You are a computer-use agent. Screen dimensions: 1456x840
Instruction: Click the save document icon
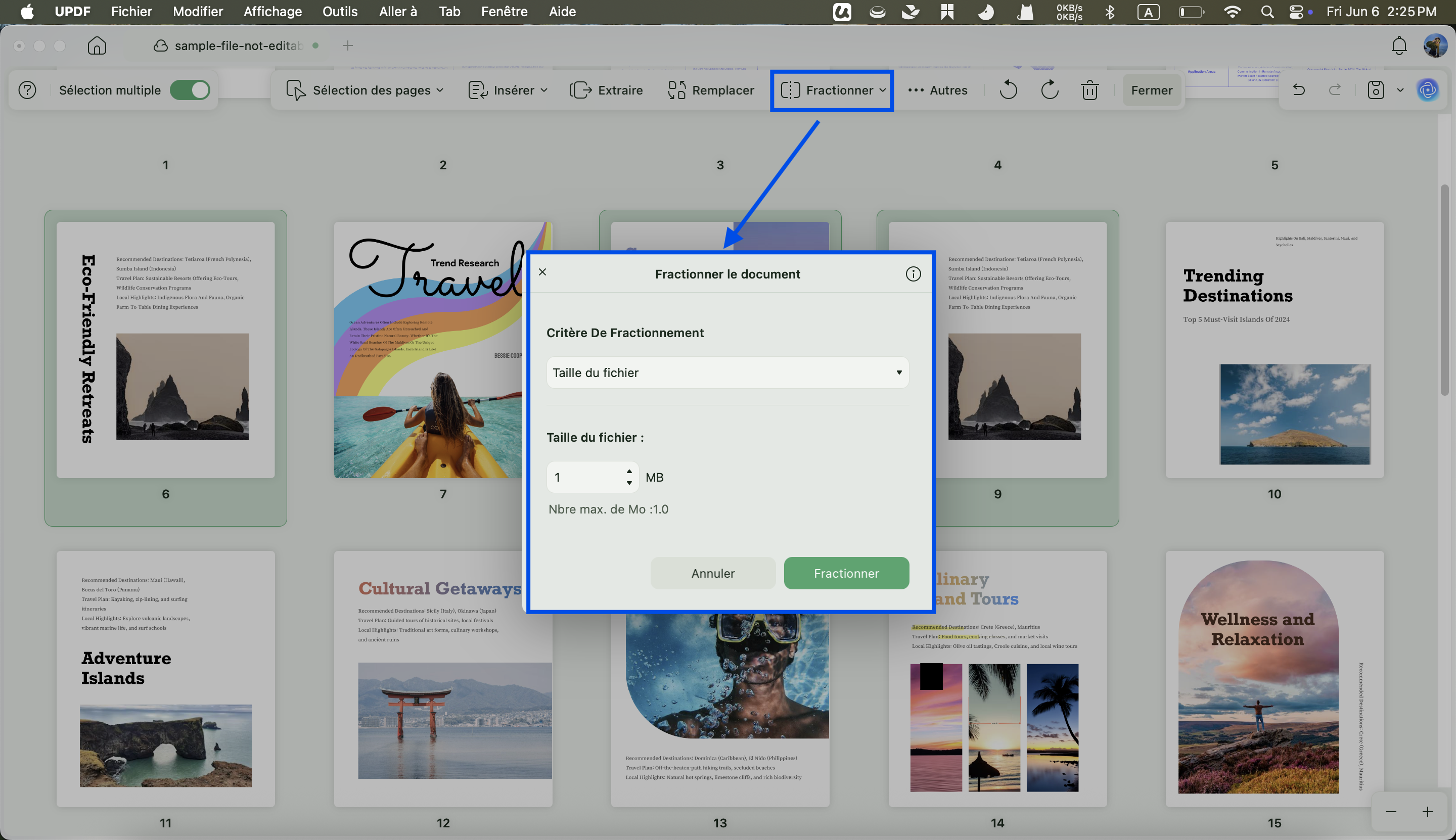click(1376, 90)
